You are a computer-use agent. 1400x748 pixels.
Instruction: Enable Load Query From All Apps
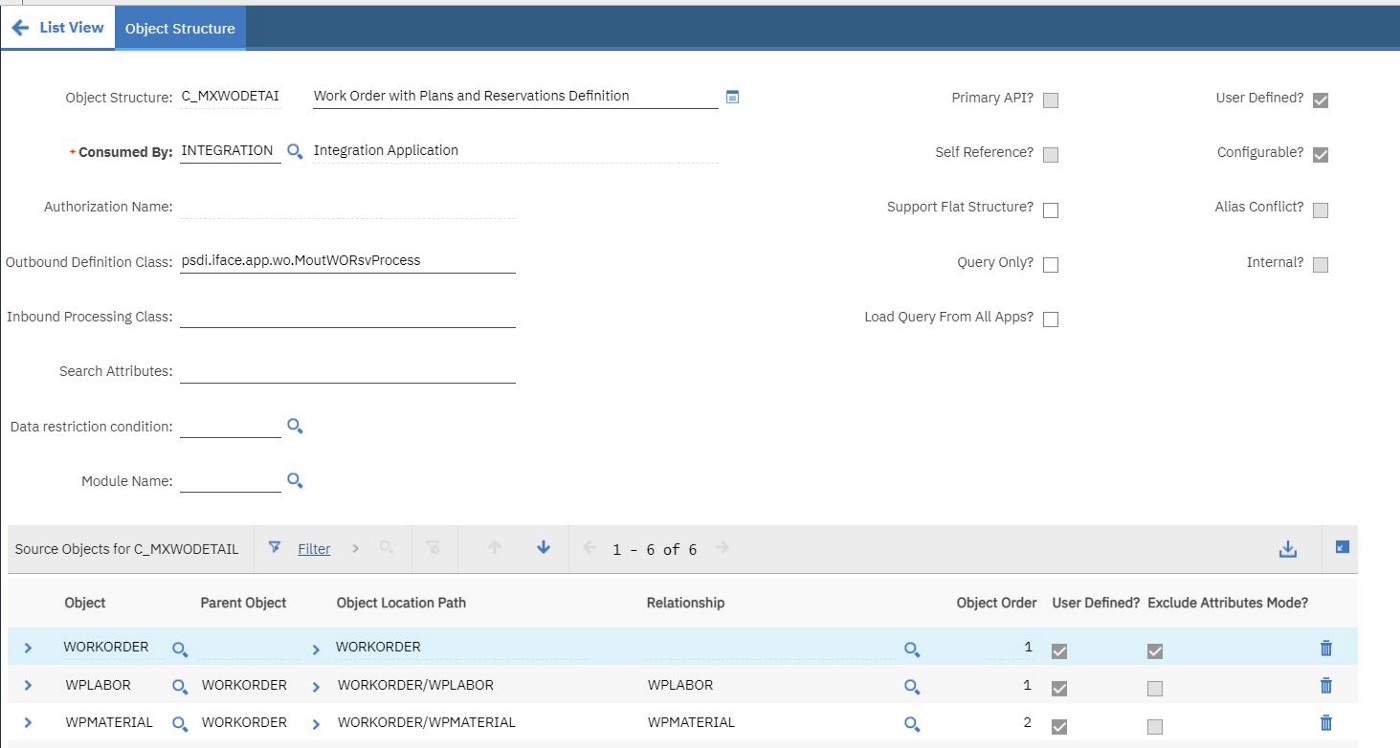click(x=1050, y=319)
